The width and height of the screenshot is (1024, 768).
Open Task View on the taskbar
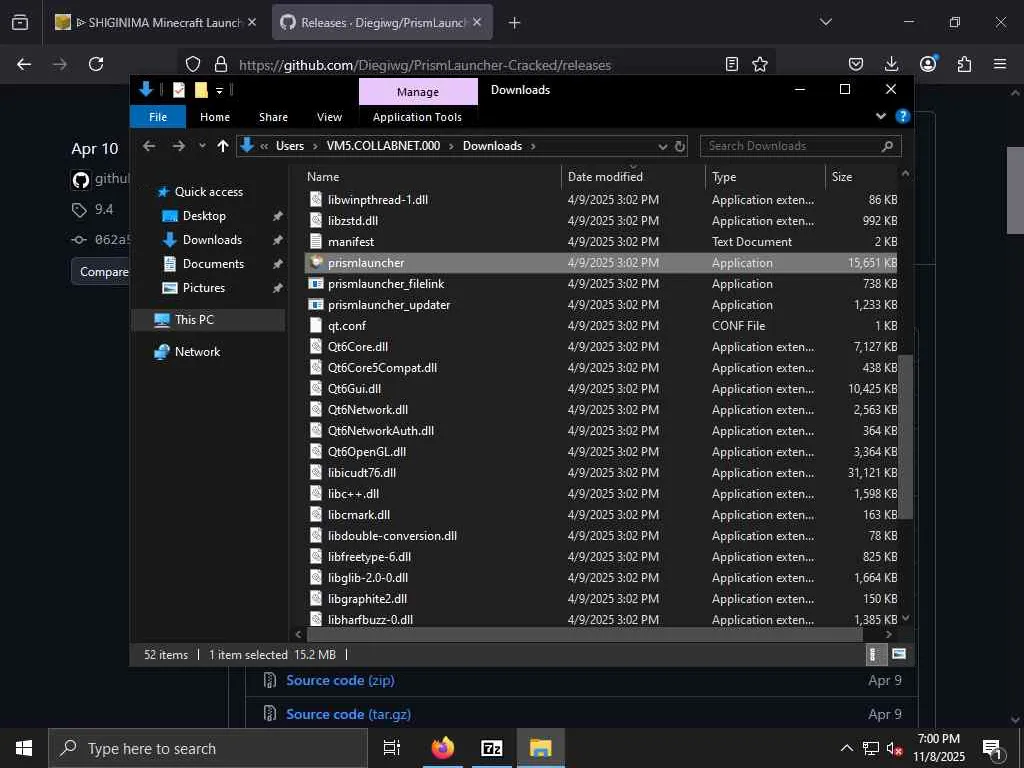click(x=391, y=748)
